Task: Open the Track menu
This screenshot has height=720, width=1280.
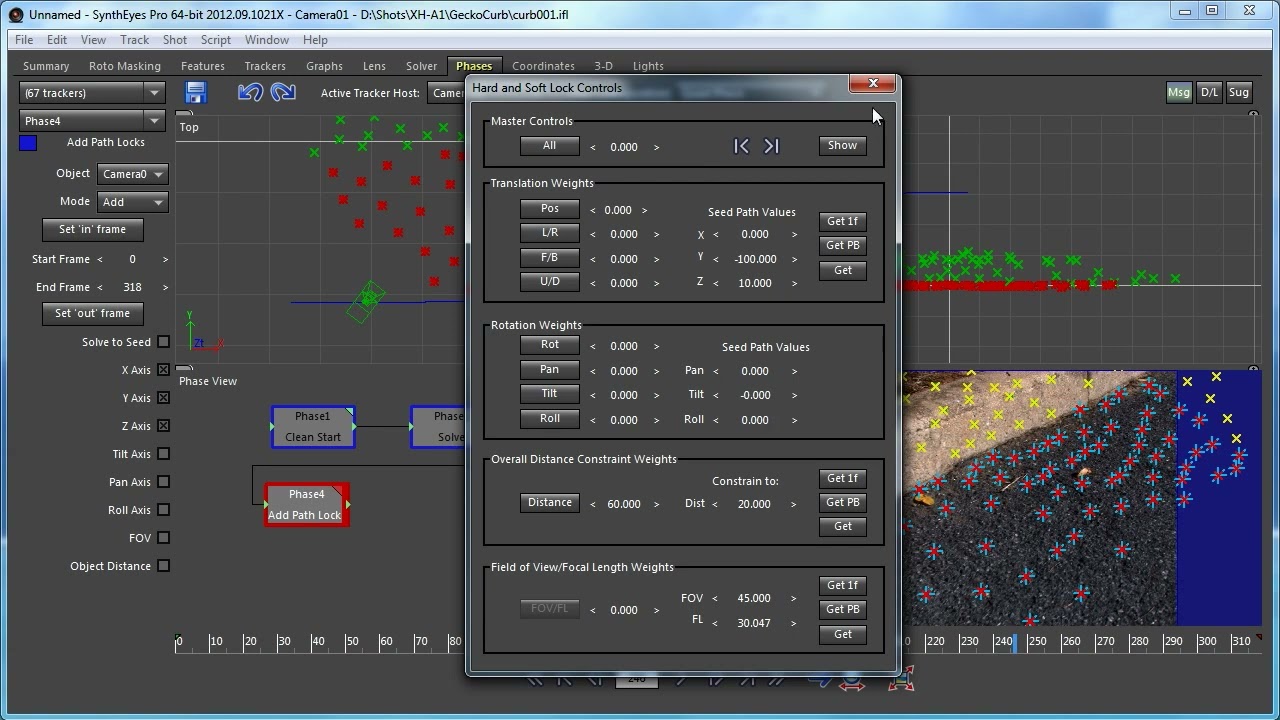Action: (134, 40)
